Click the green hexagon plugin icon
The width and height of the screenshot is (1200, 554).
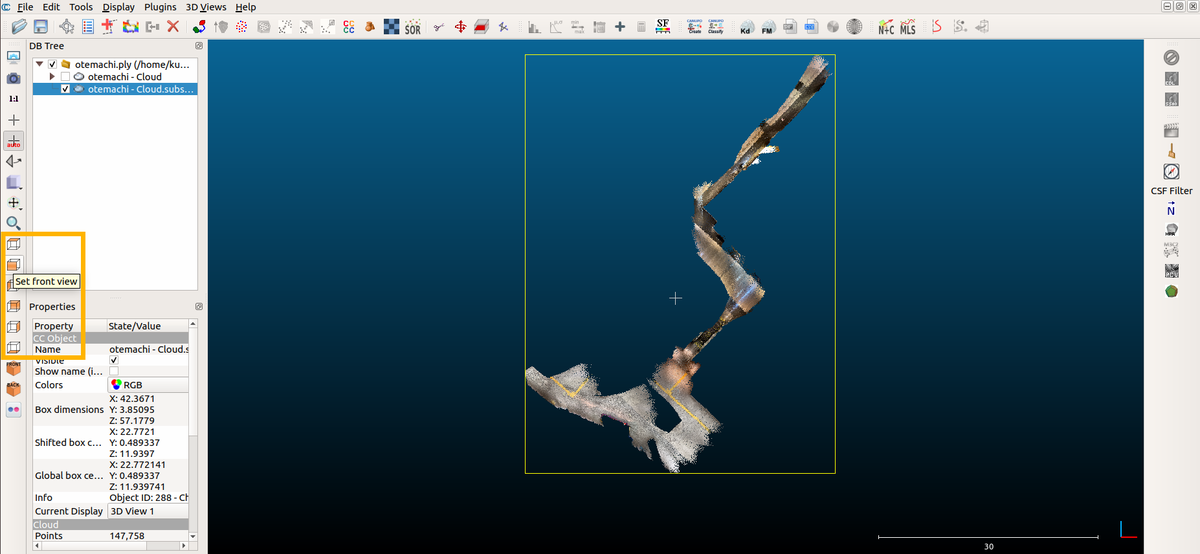(1171, 291)
